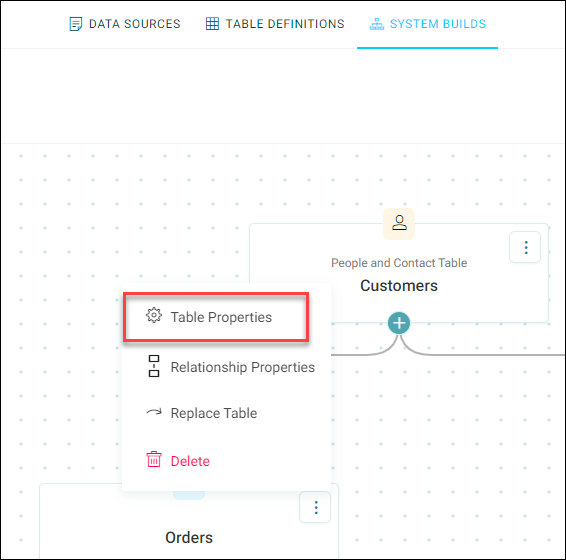Select the Orders table card title
566x560 pixels.
tap(189, 538)
